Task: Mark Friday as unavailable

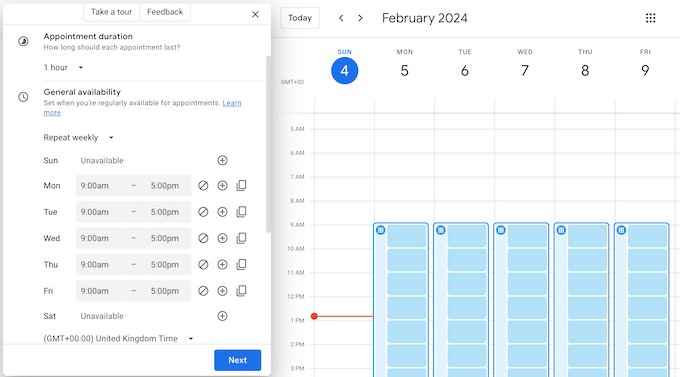Action: 203,291
